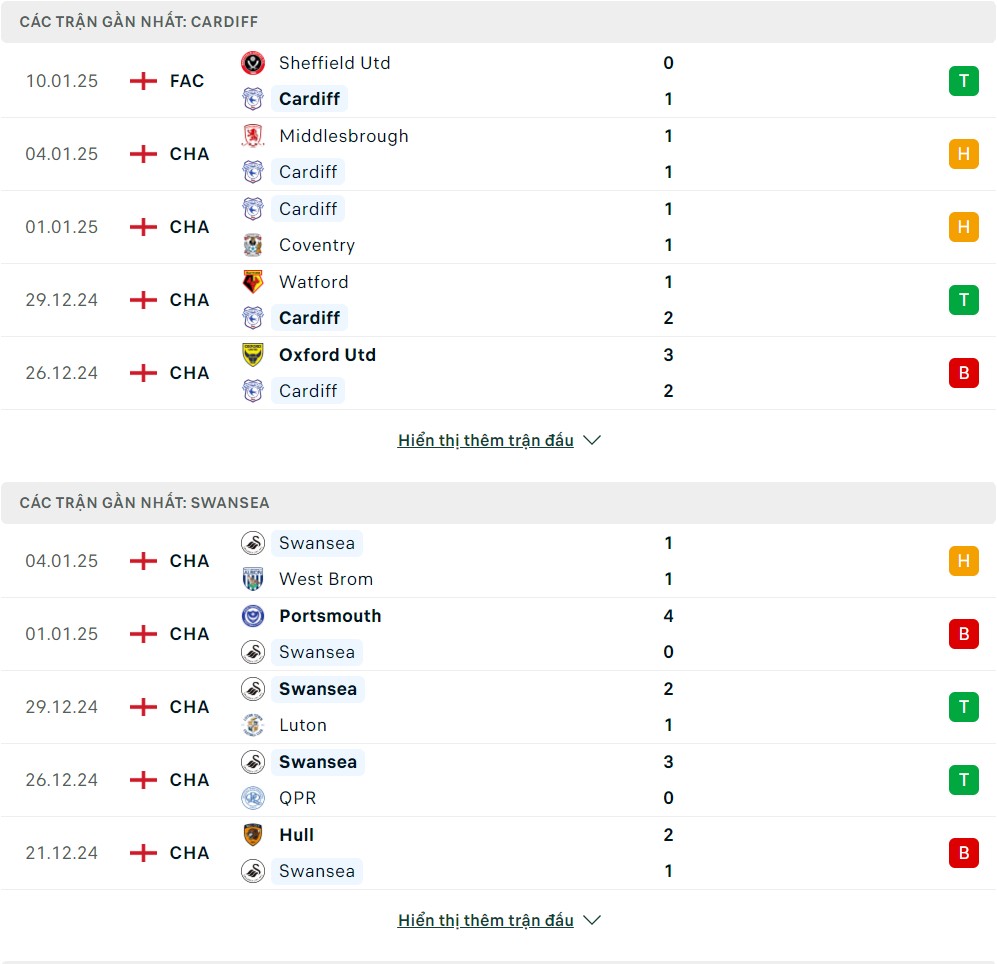Open the Portsmouth team name link
Viewport: 997px width, 964px height.
click(x=330, y=616)
